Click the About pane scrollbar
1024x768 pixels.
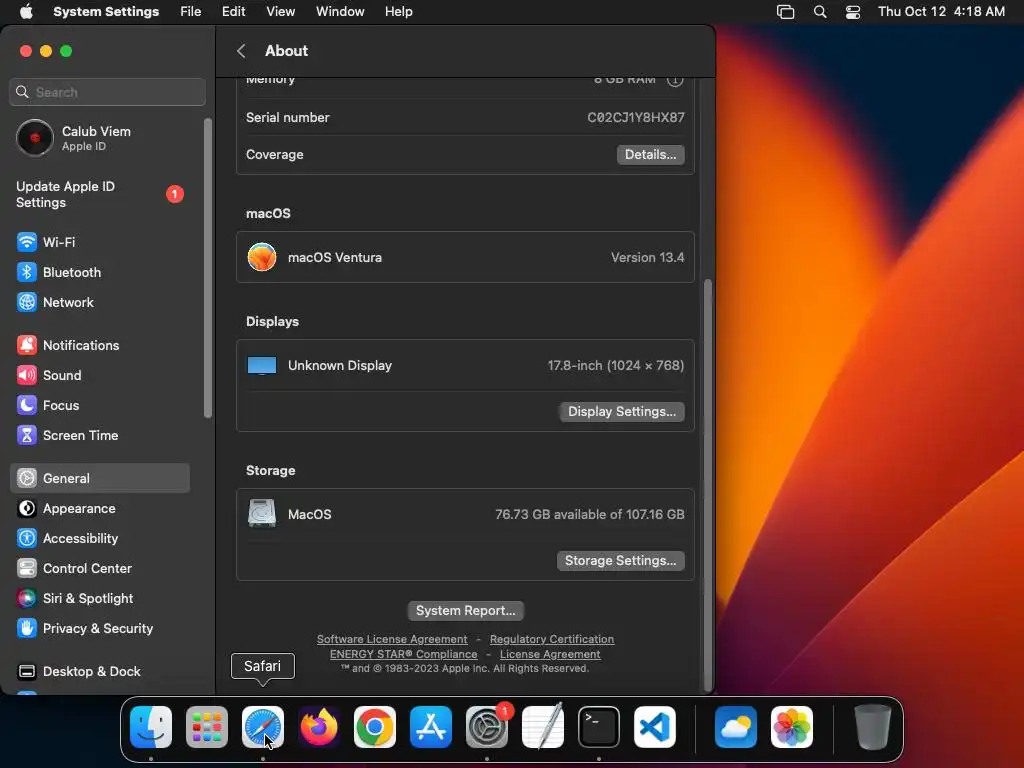pos(708,485)
